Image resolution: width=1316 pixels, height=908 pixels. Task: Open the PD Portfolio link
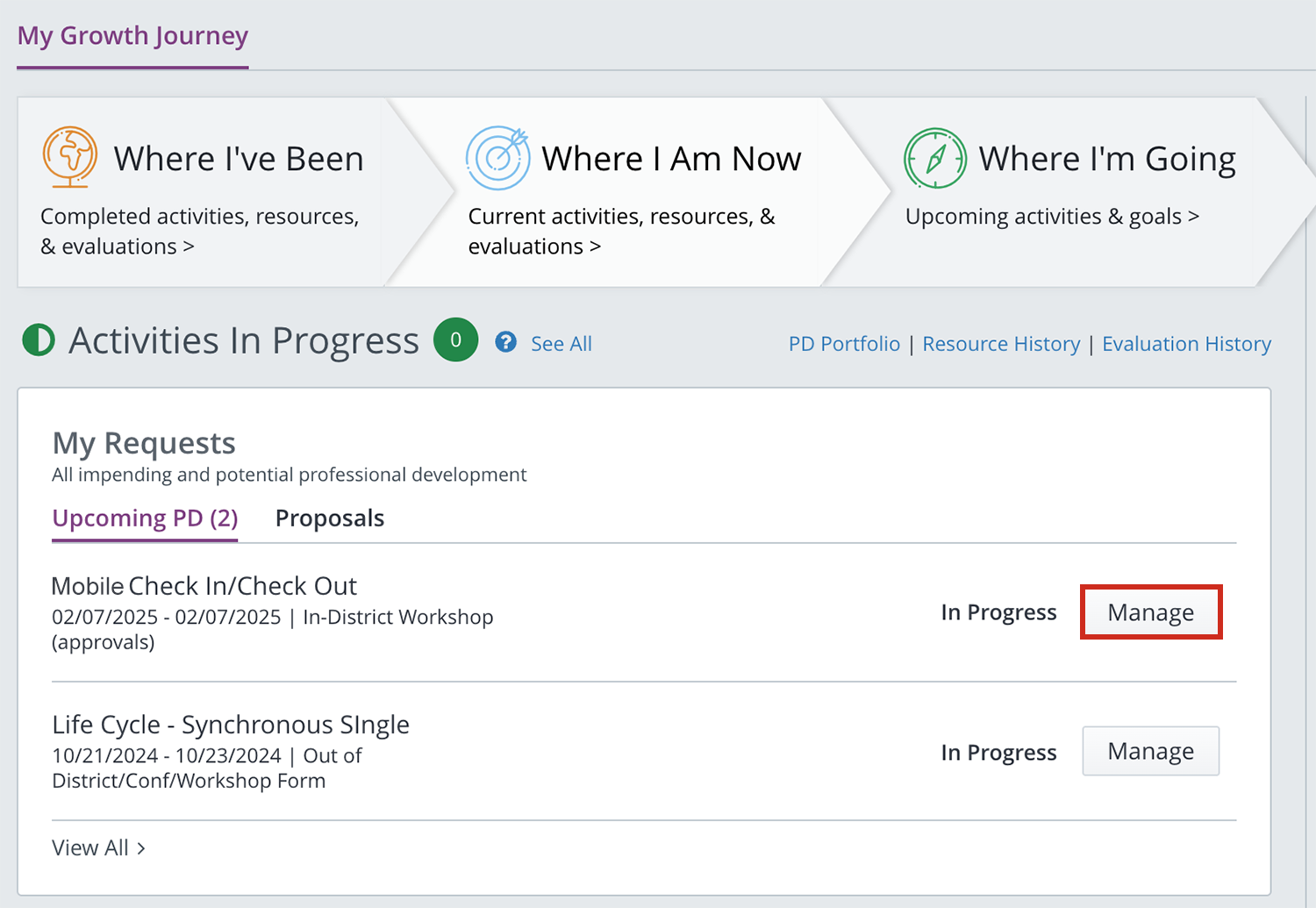(x=844, y=344)
